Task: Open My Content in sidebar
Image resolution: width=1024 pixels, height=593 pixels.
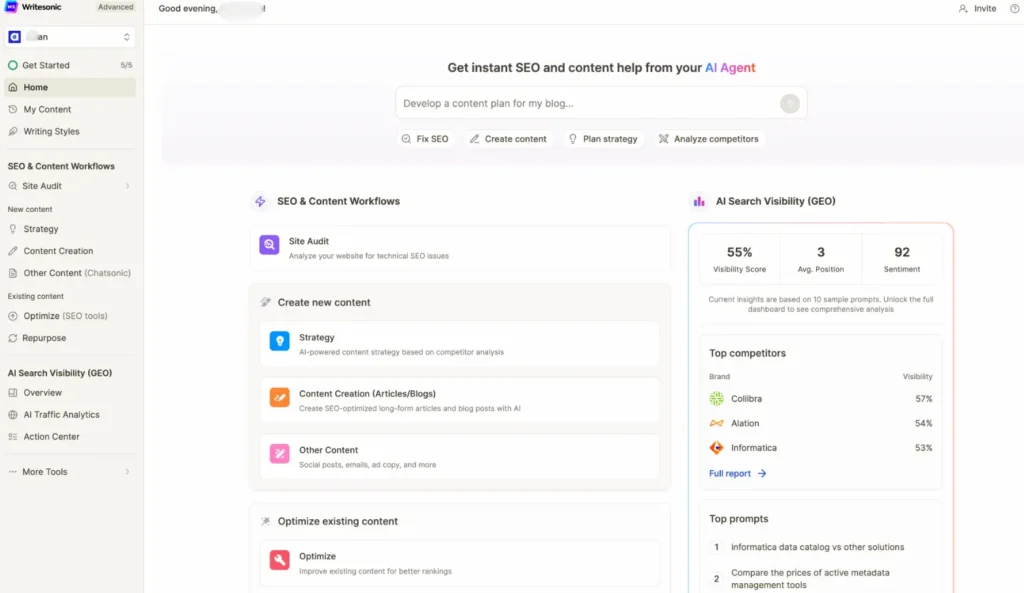Action: point(70,110)
